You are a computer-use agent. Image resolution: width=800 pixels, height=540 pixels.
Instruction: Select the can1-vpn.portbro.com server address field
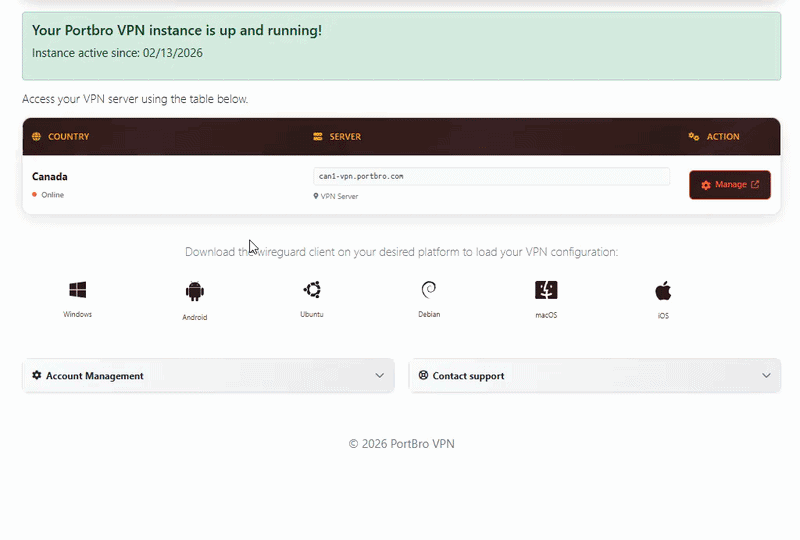coord(491,176)
